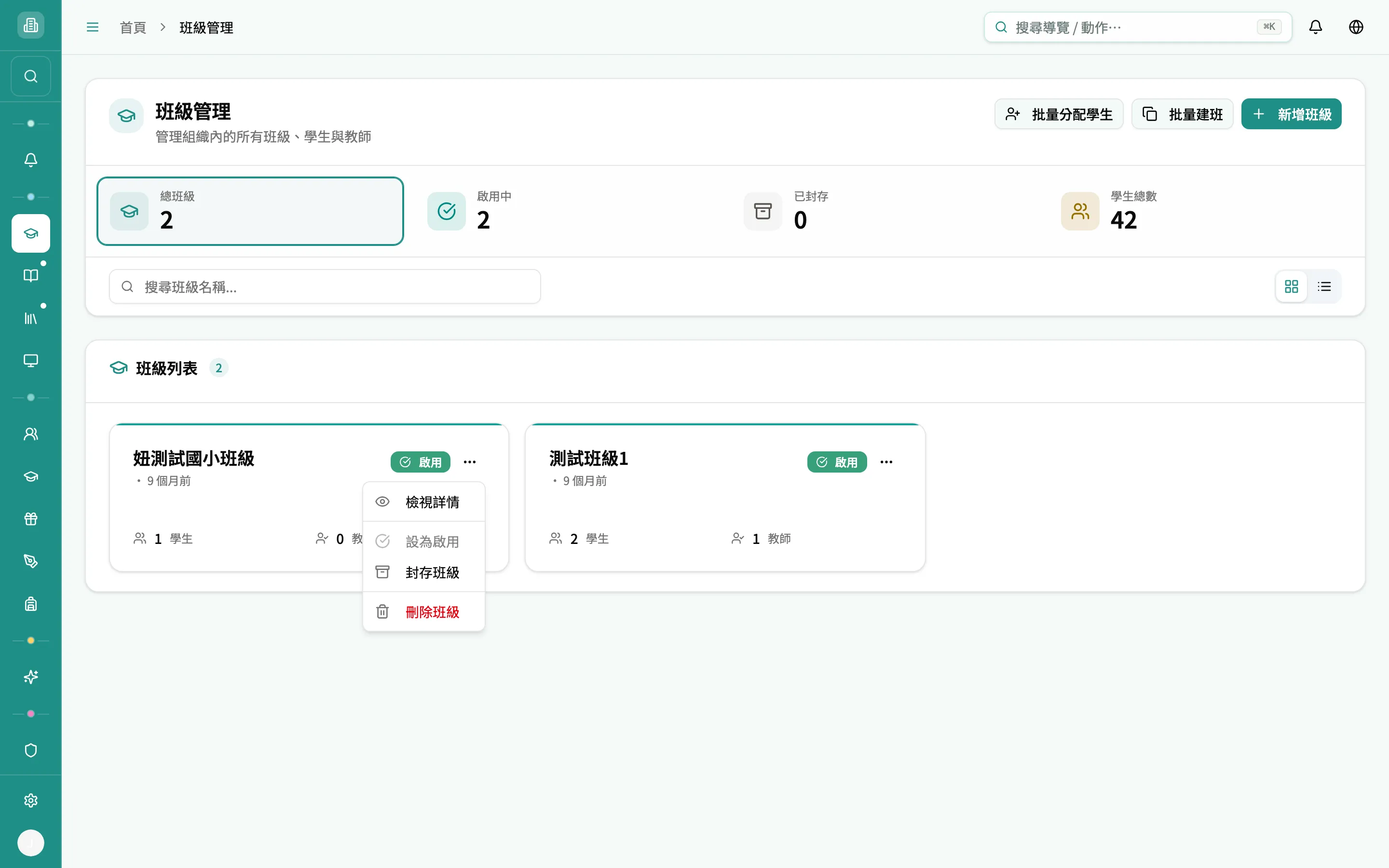Screen dimensions: 1389x868
Task: Open the backpack sidebar icon
Action: (30, 604)
